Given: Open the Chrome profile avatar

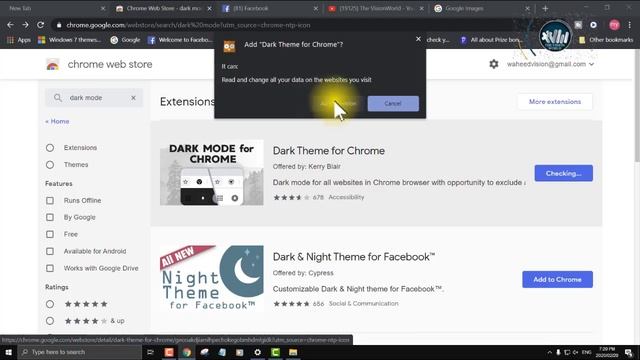Looking at the screenshot, I should coord(614,25).
